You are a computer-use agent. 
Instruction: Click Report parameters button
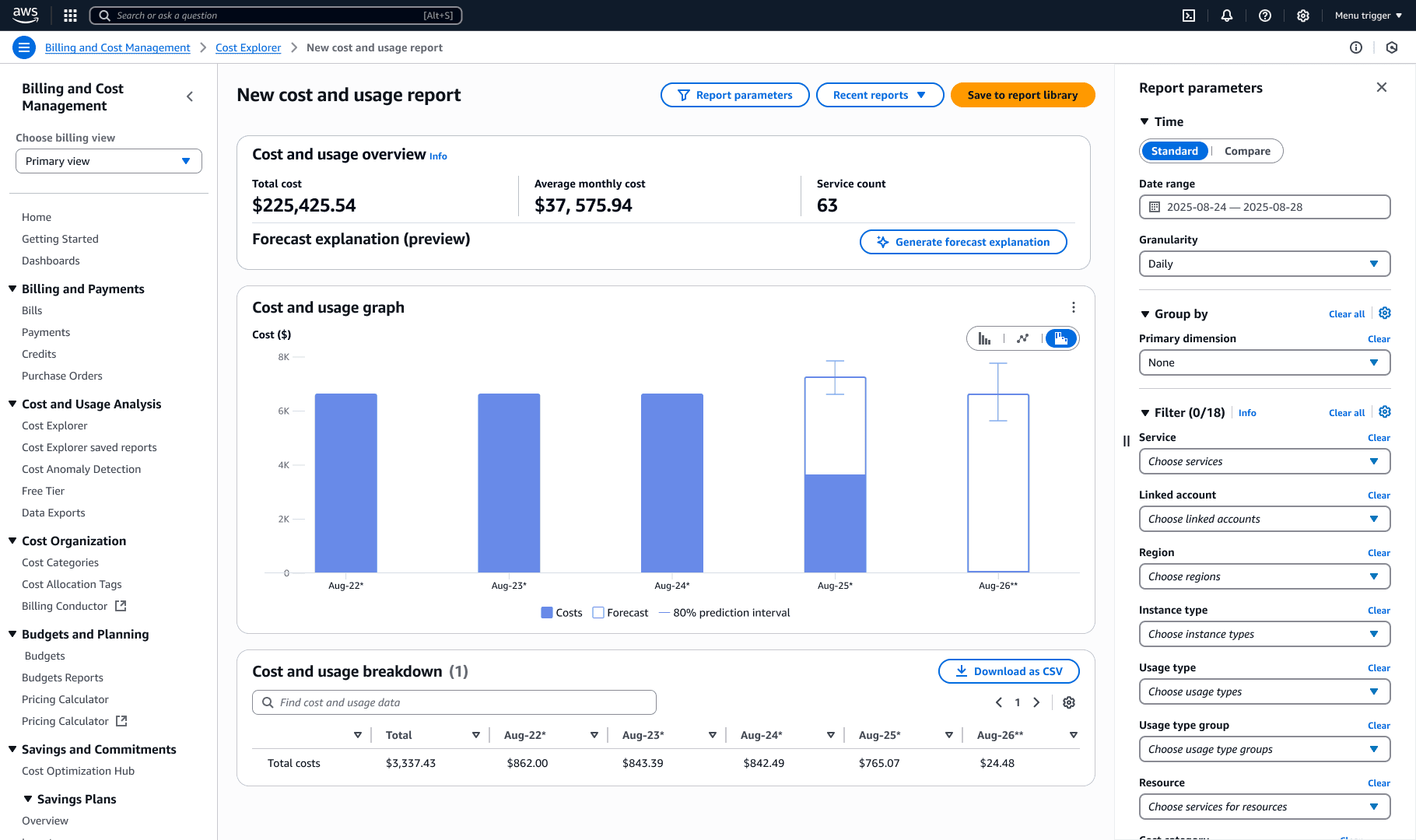point(734,95)
